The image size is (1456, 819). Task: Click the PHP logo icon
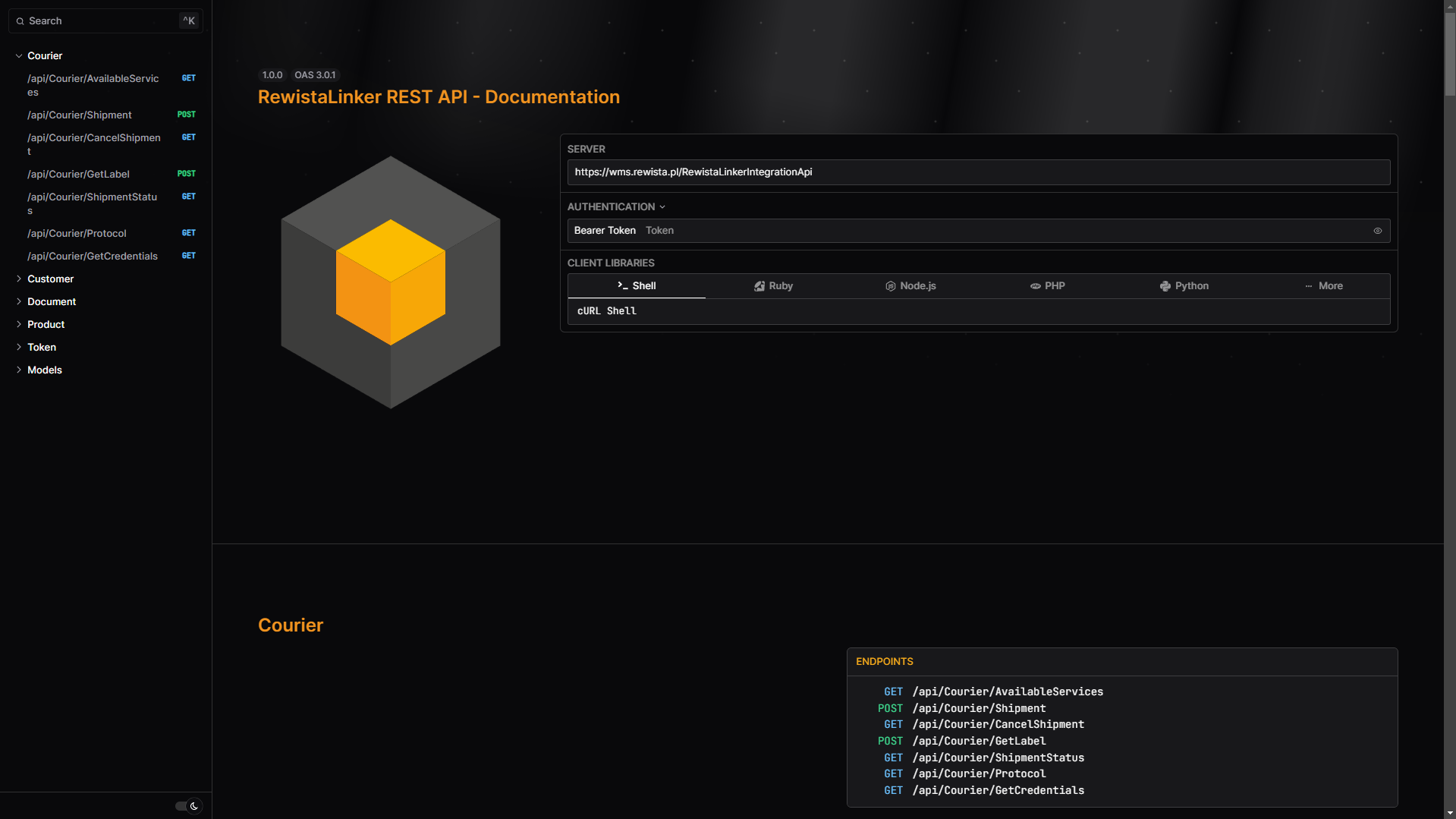1036,286
